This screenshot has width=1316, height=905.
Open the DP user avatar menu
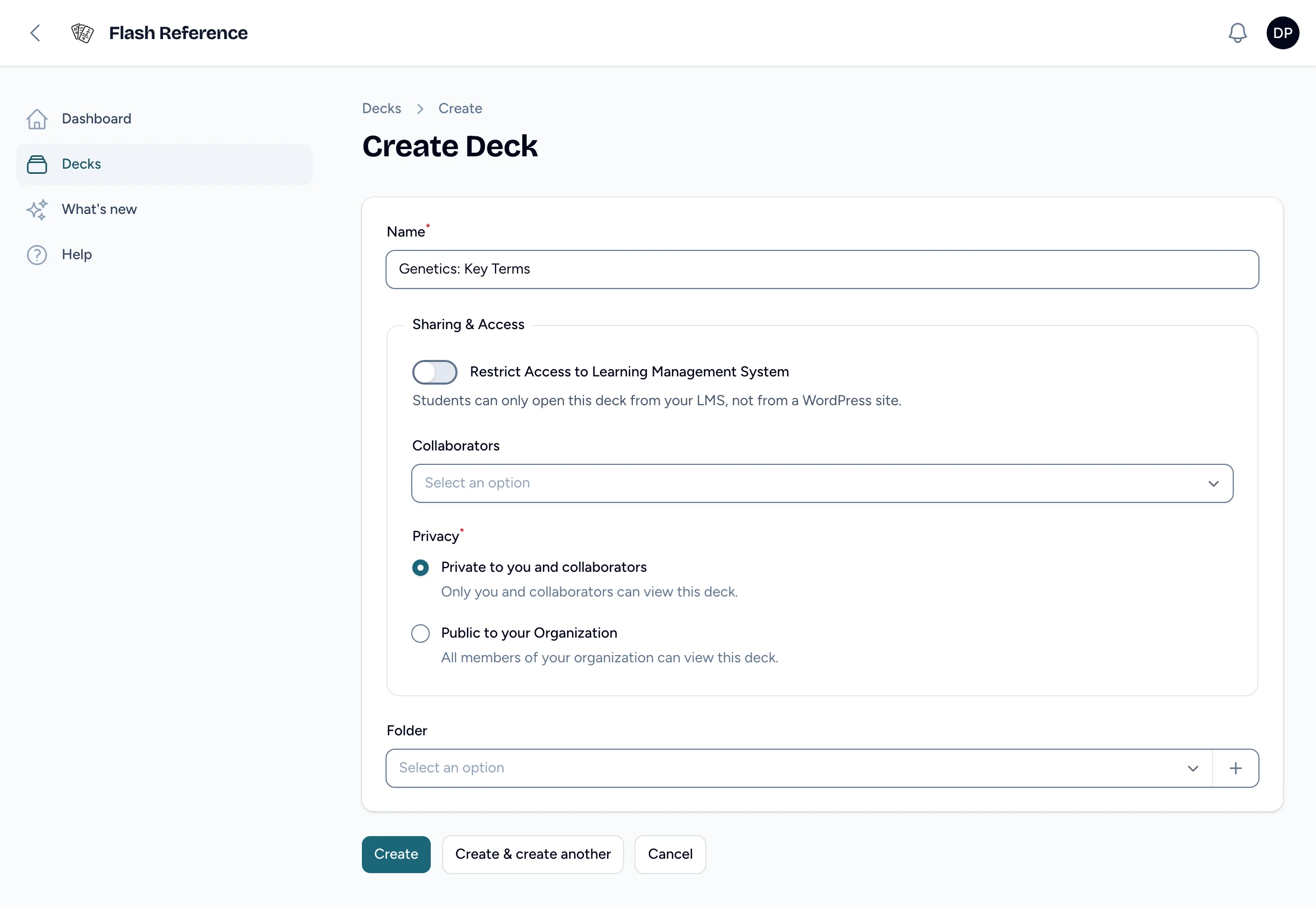tap(1283, 33)
